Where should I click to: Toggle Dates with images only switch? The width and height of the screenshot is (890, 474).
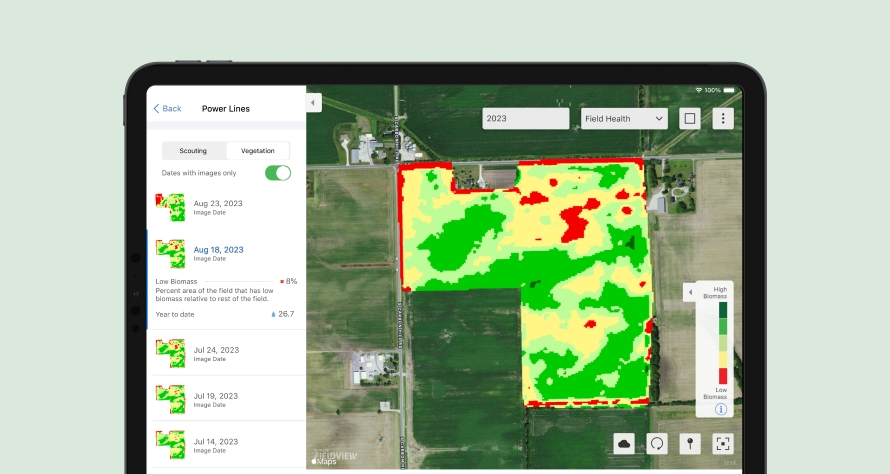[278, 173]
